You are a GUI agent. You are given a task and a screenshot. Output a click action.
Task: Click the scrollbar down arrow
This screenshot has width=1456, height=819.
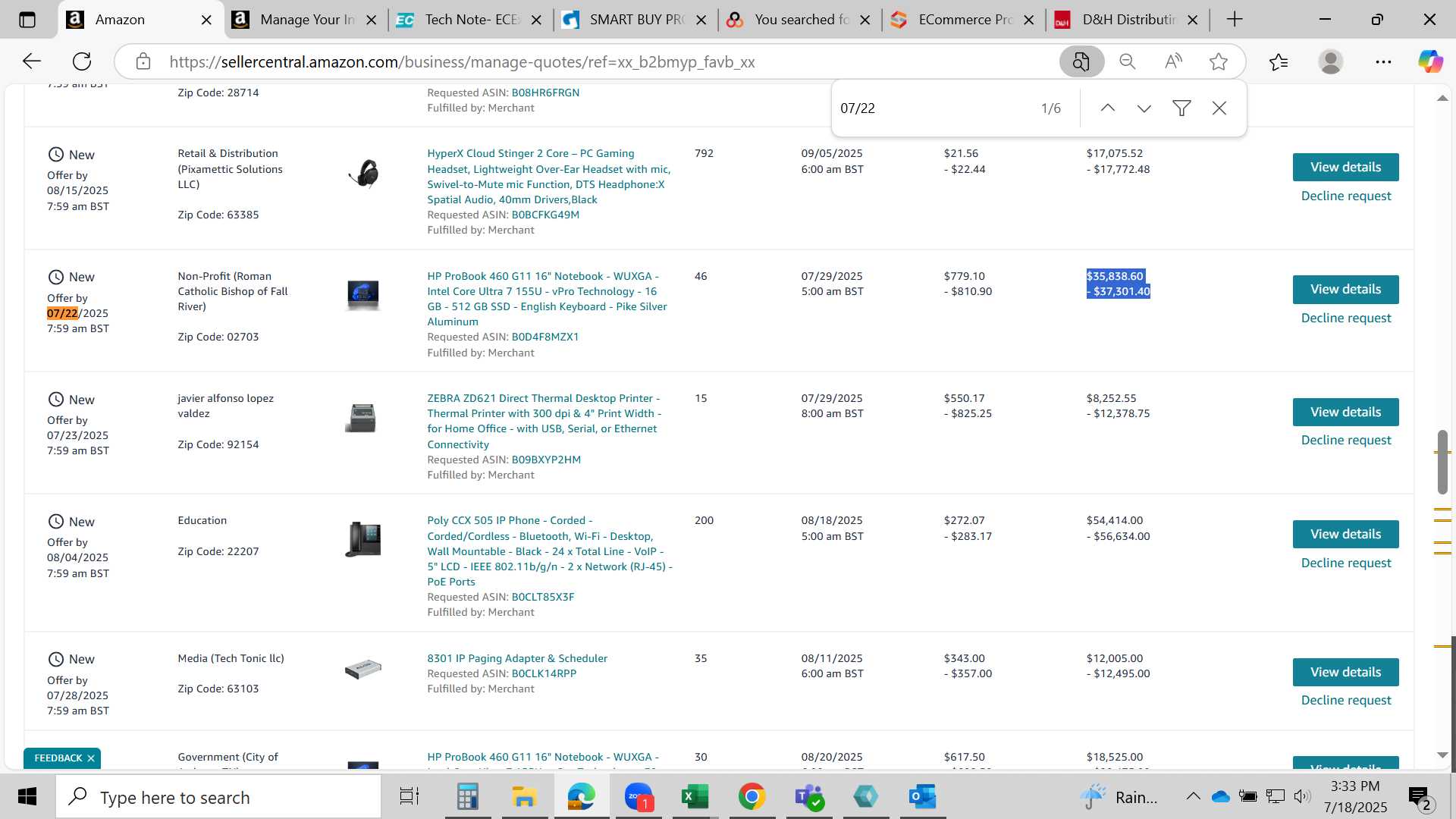1442,755
